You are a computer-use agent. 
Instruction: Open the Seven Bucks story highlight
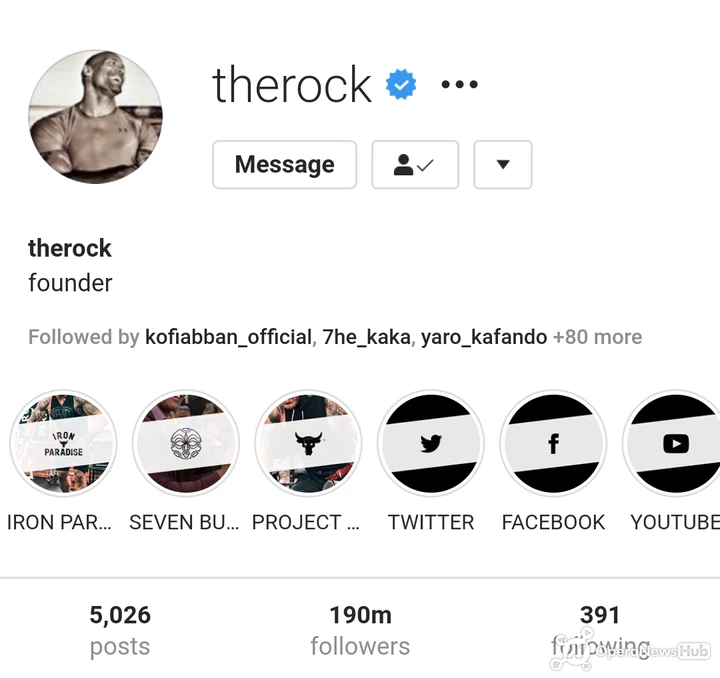click(186, 443)
